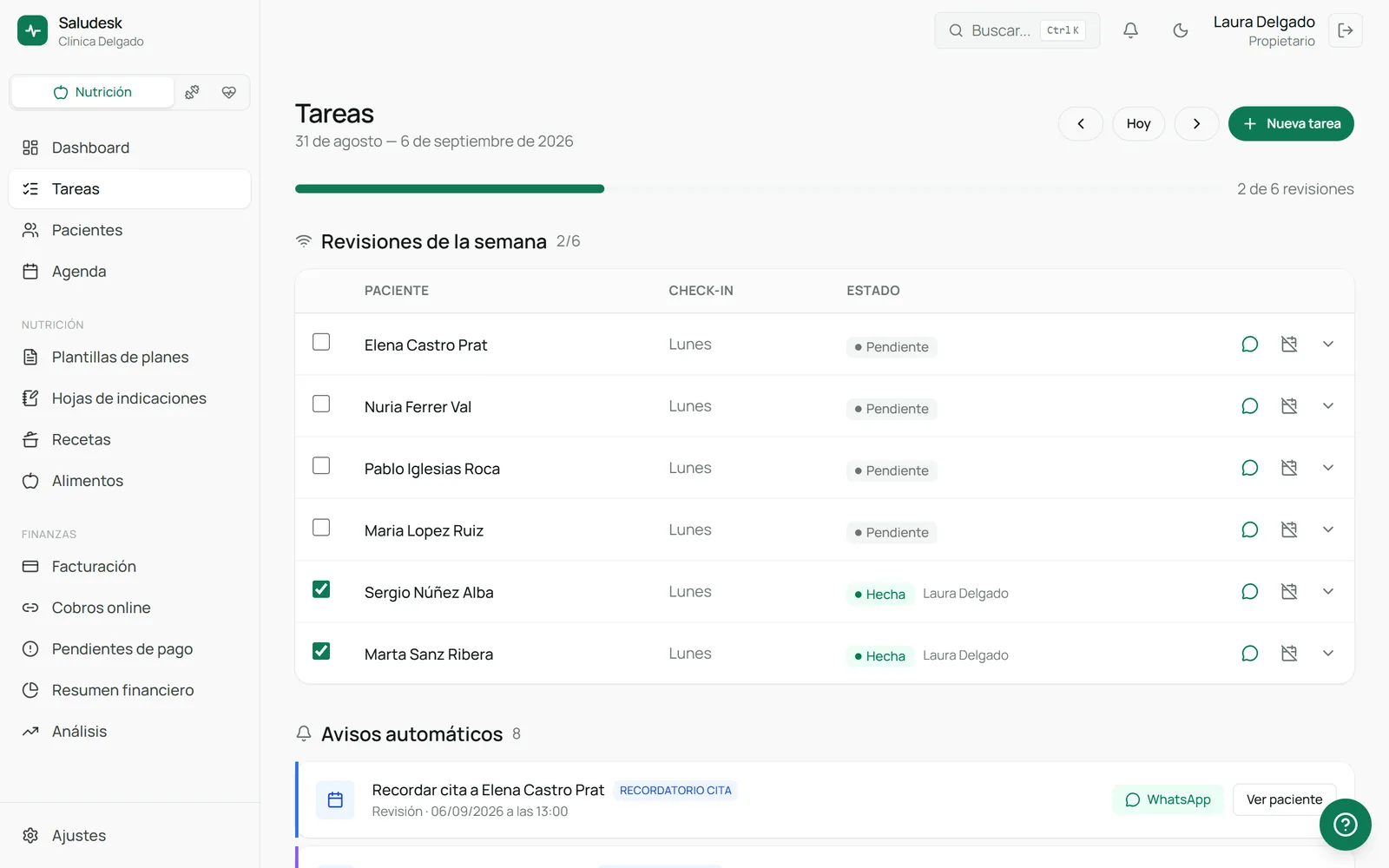Uncheck the Sergio Núñez Alba revision checkbox
1389x868 pixels.
pos(321,589)
